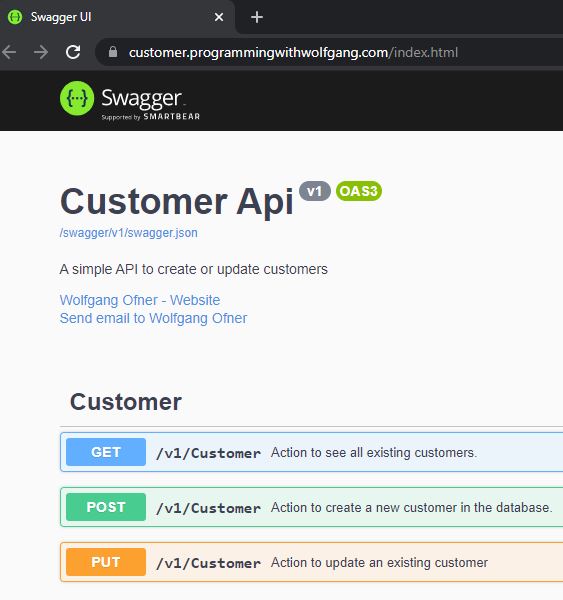The width and height of the screenshot is (563, 600).
Task: Expand the GET /v1/Customer operation
Action: (x=311, y=452)
